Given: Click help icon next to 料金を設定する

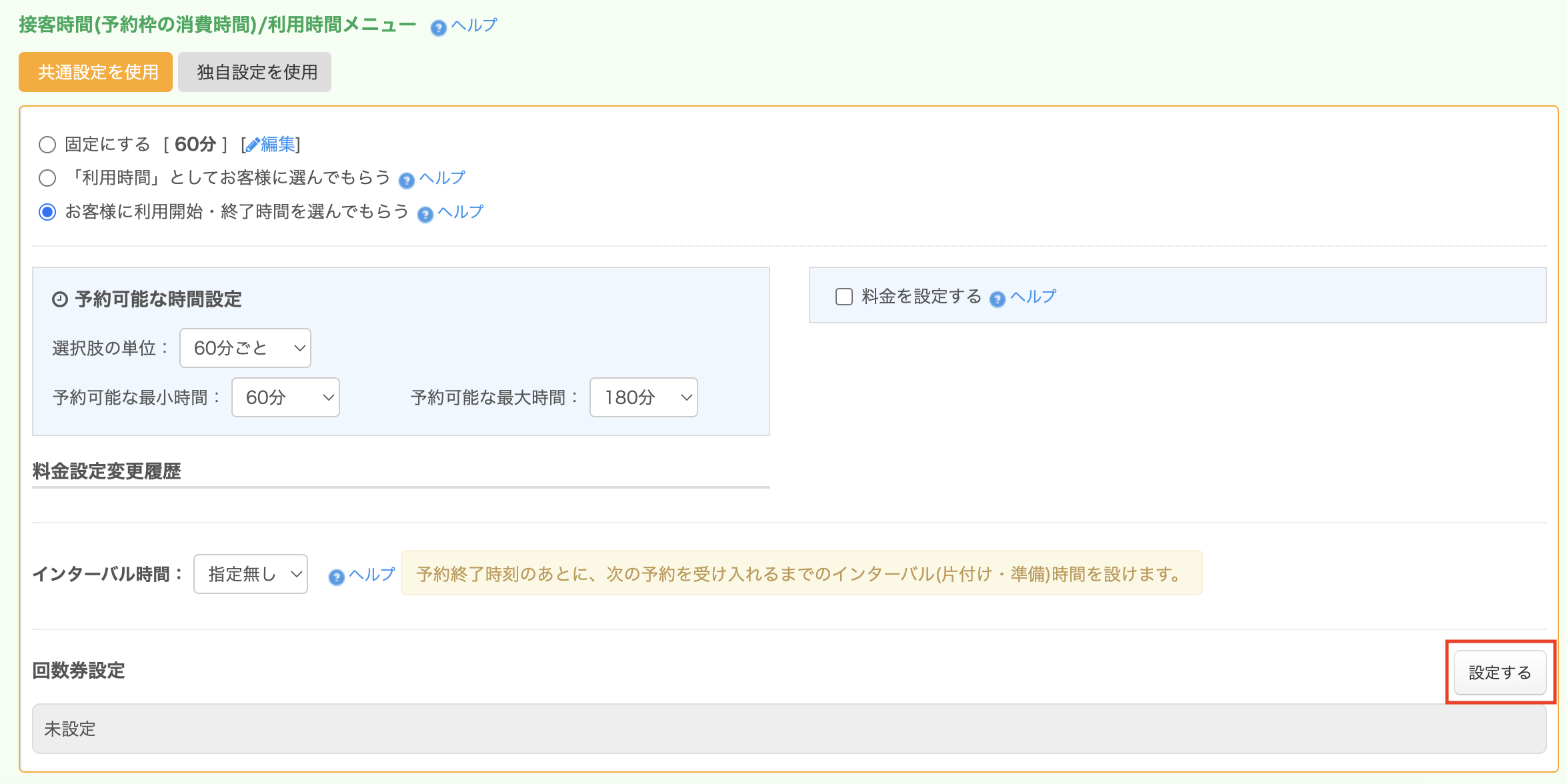Looking at the screenshot, I should [x=997, y=299].
